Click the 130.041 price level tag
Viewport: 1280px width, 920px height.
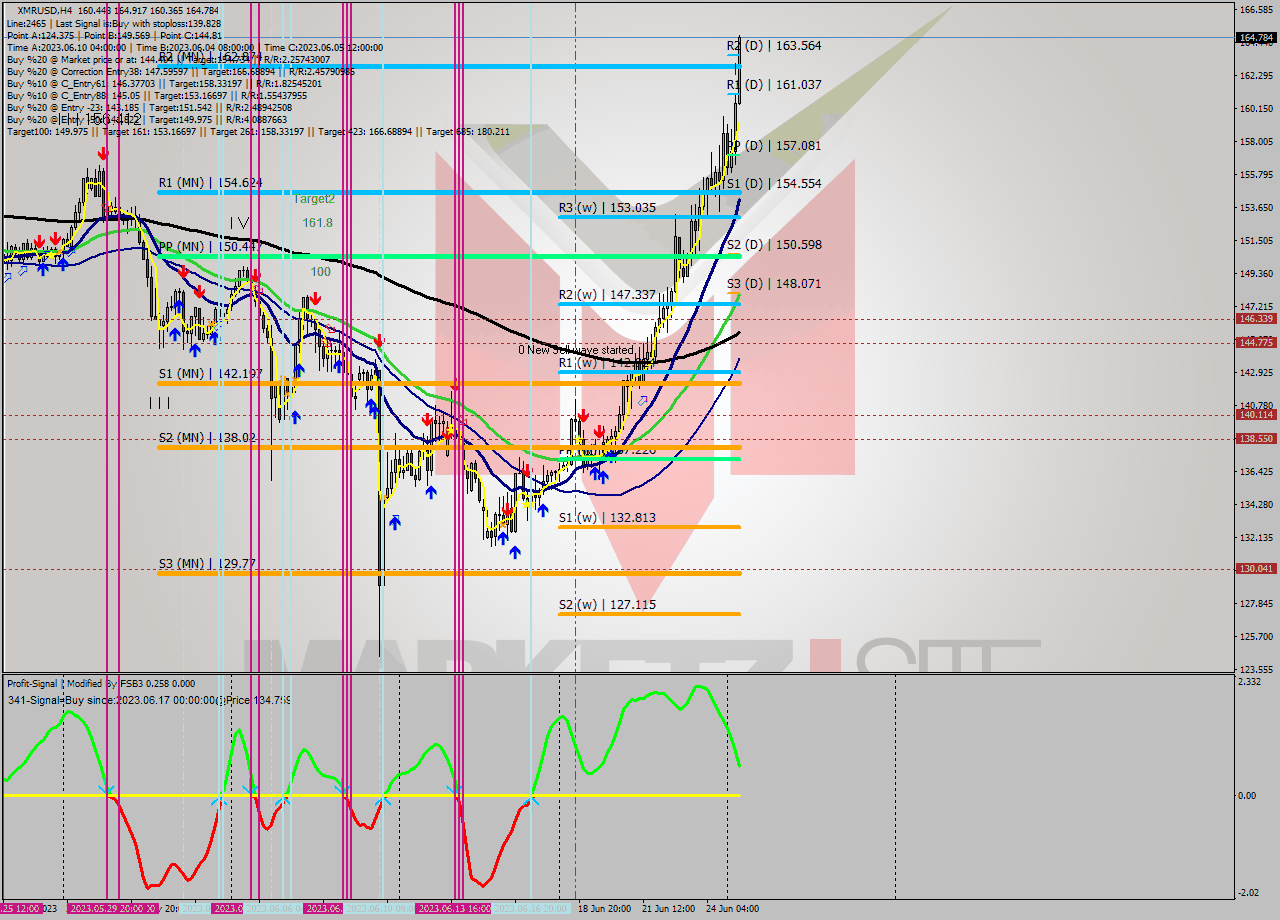coord(1256,568)
